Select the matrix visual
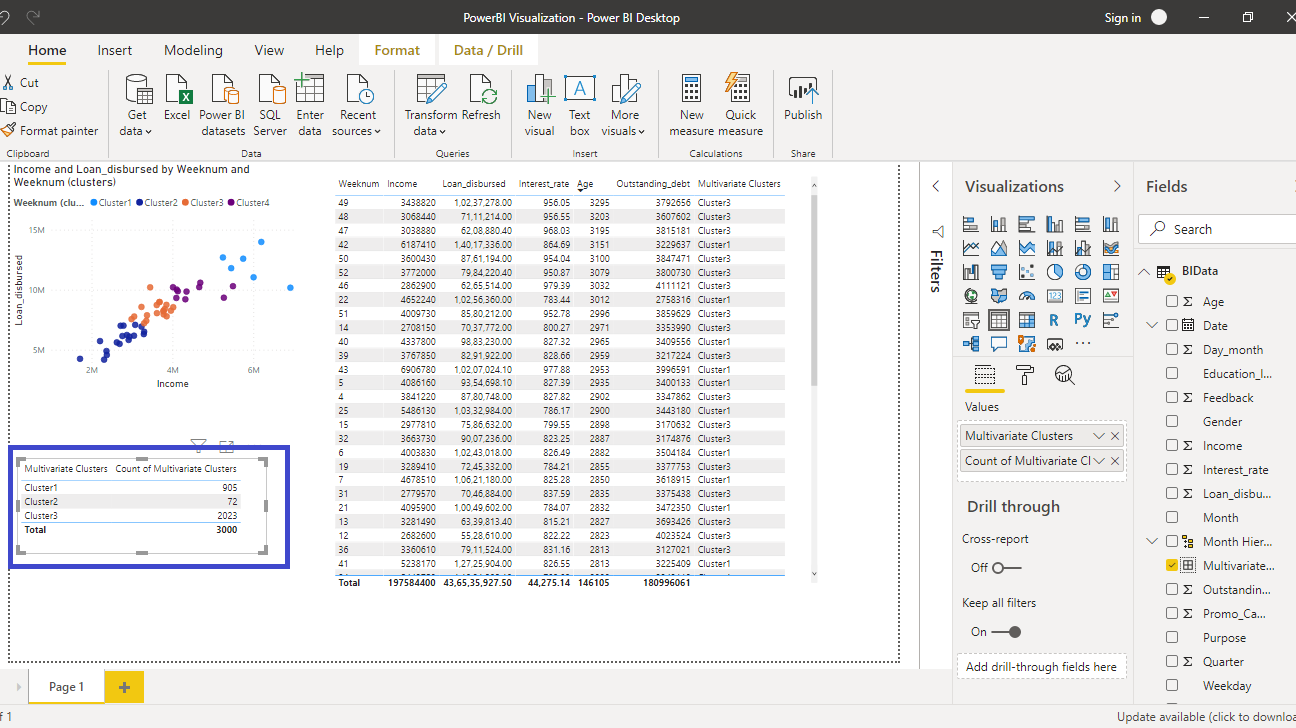 pos(1027,320)
